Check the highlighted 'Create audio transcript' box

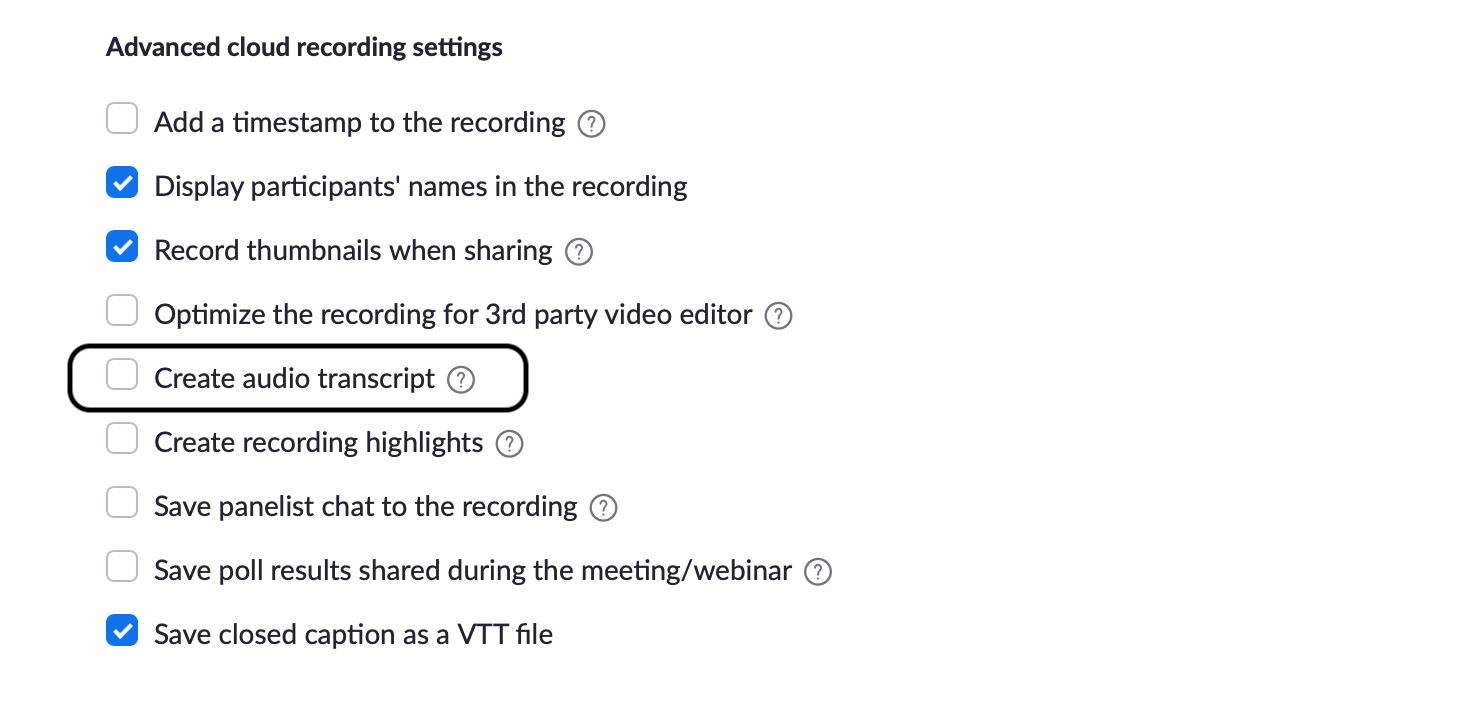click(x=121, y=374)
